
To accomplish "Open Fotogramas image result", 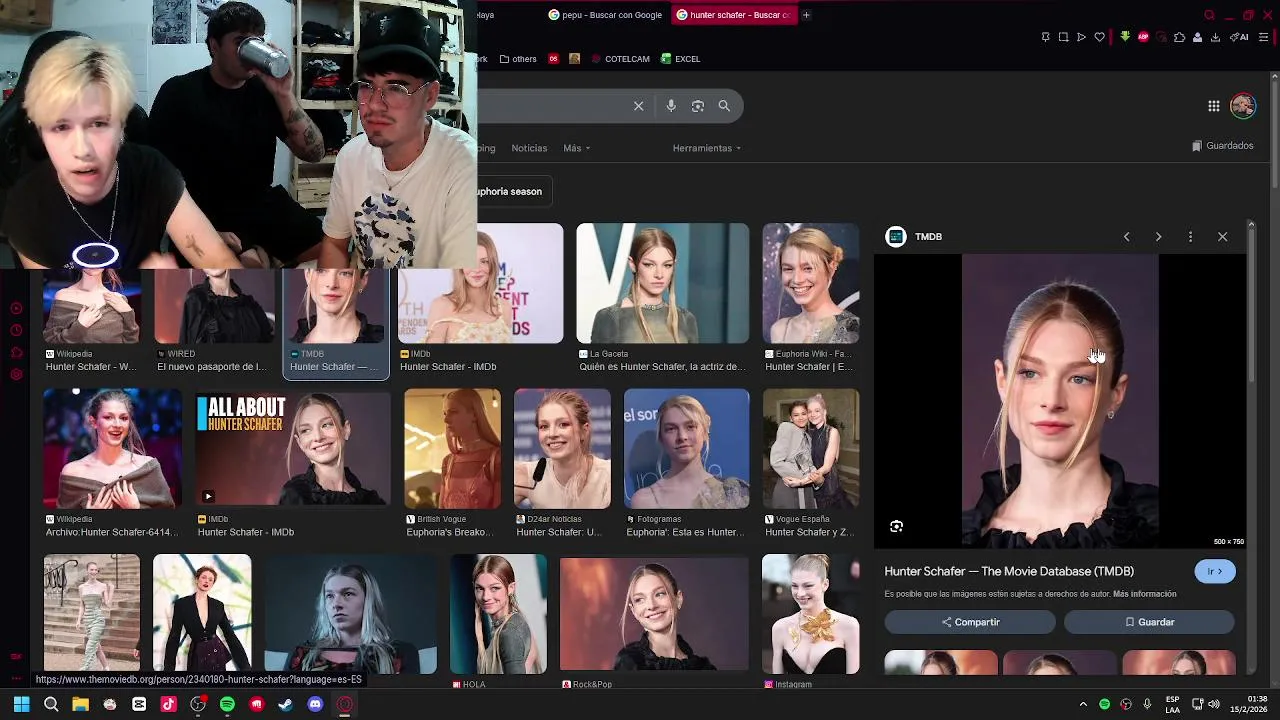I will 686,448.
